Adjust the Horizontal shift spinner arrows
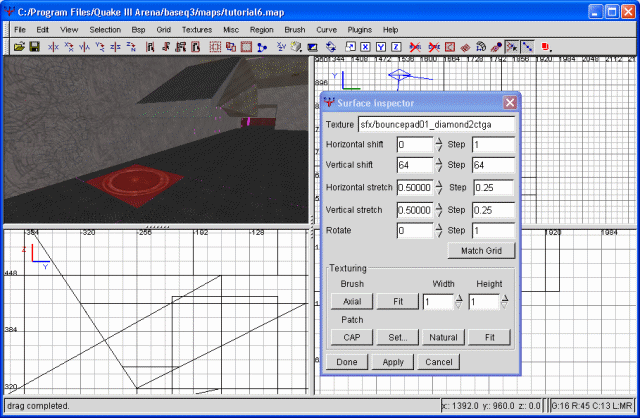The image size is (640, 418). (x=439, y=145)
